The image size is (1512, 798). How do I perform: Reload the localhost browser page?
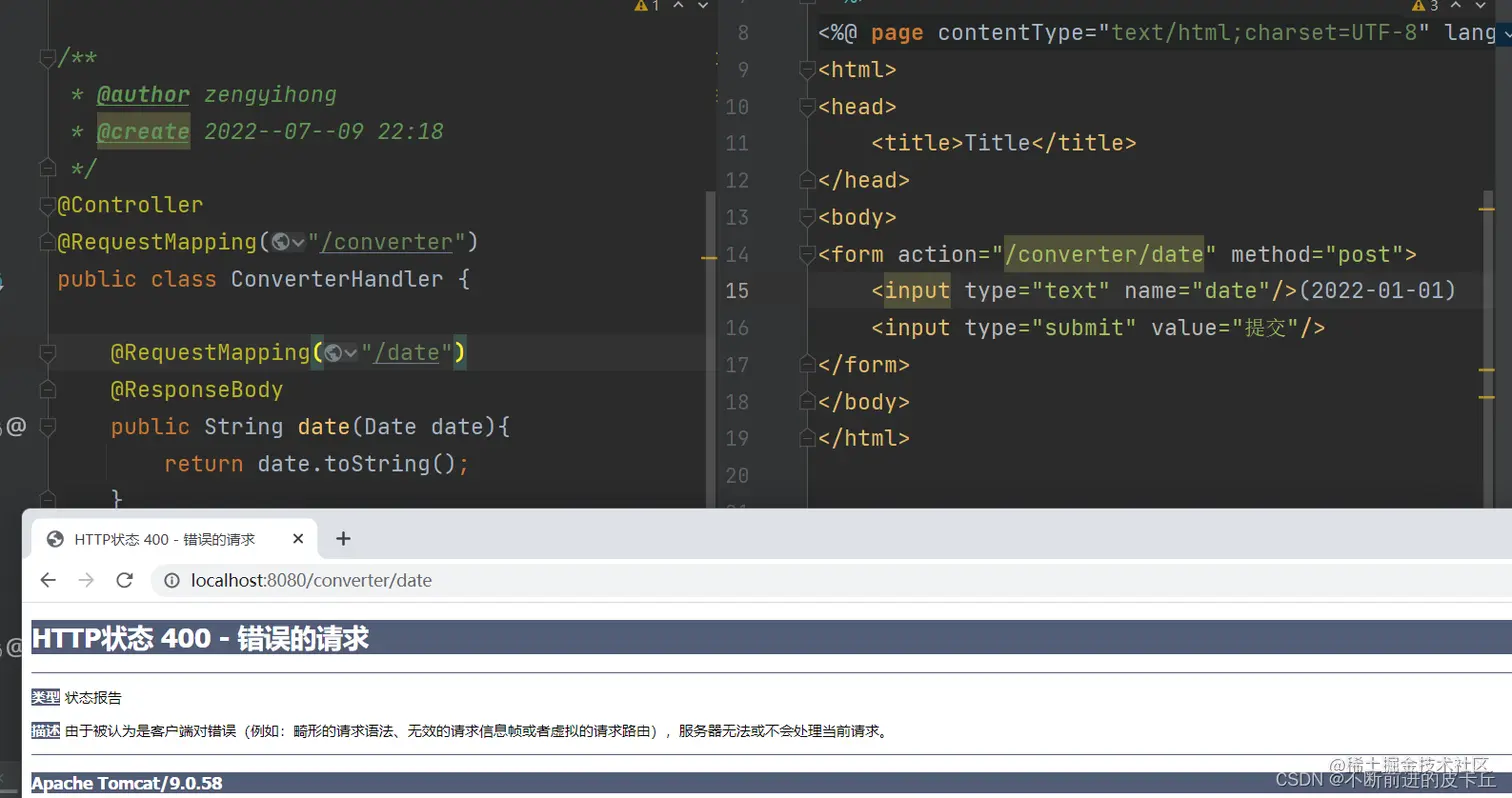[124, 580]
